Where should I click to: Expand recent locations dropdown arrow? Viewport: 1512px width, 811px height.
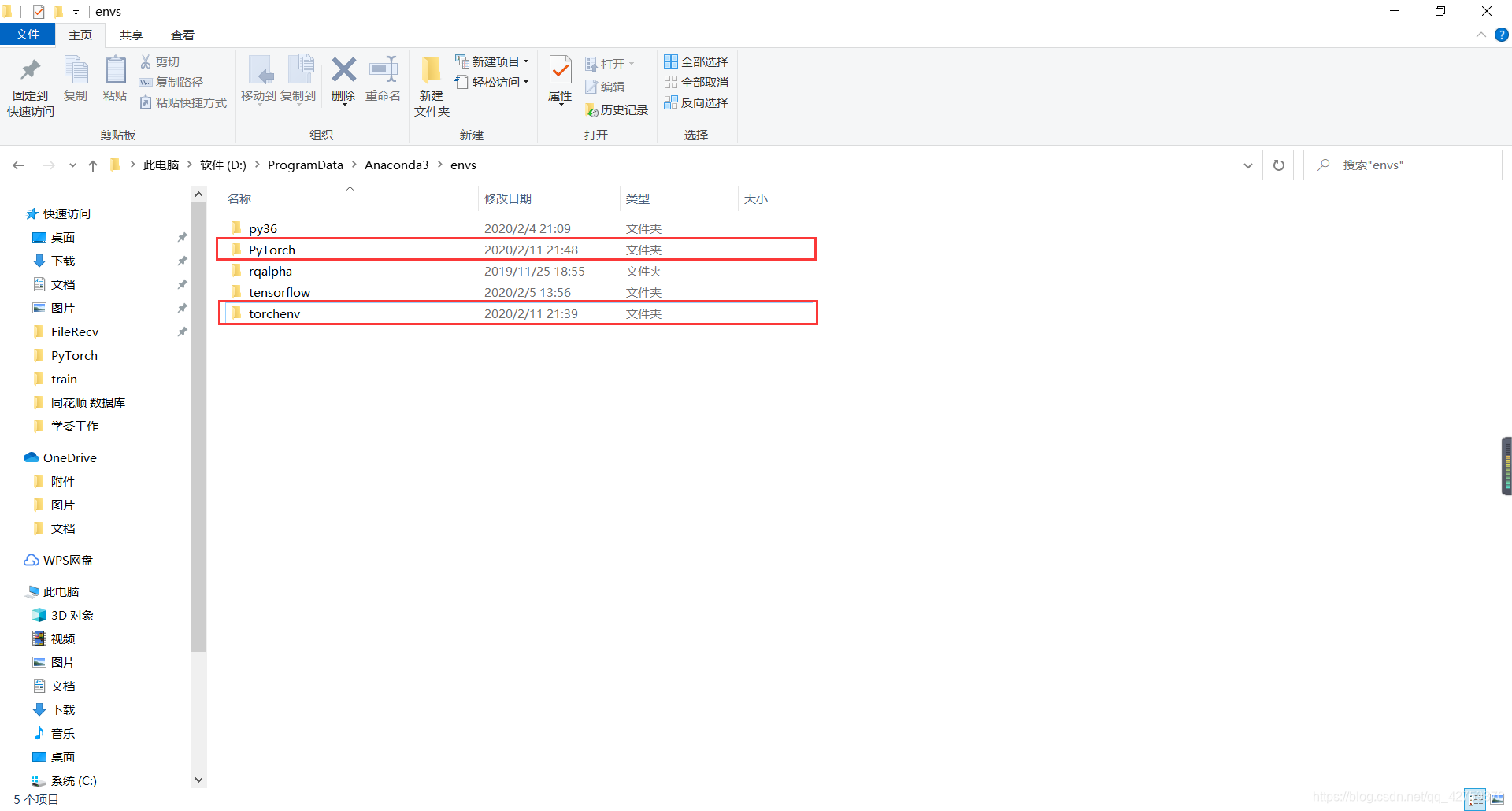tap(72, 165)
